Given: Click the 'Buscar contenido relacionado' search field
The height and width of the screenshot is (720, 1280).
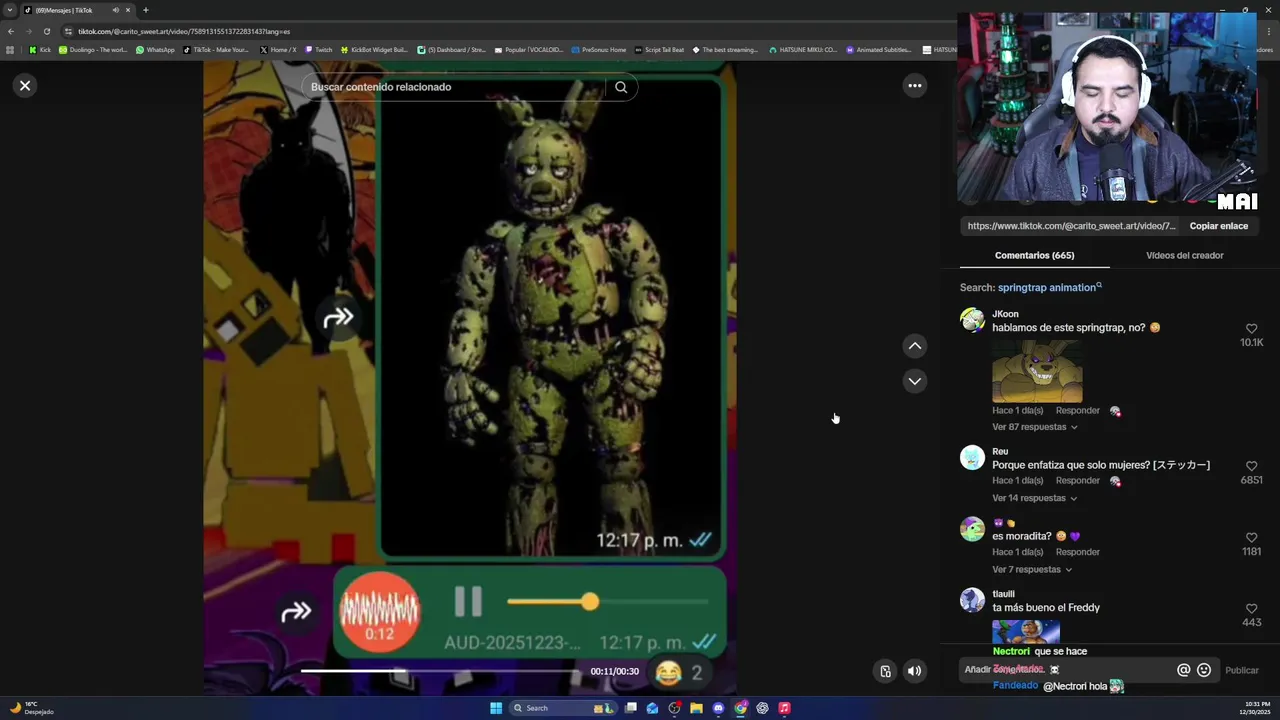Looking at the screenshot, I should coord(455,87).
